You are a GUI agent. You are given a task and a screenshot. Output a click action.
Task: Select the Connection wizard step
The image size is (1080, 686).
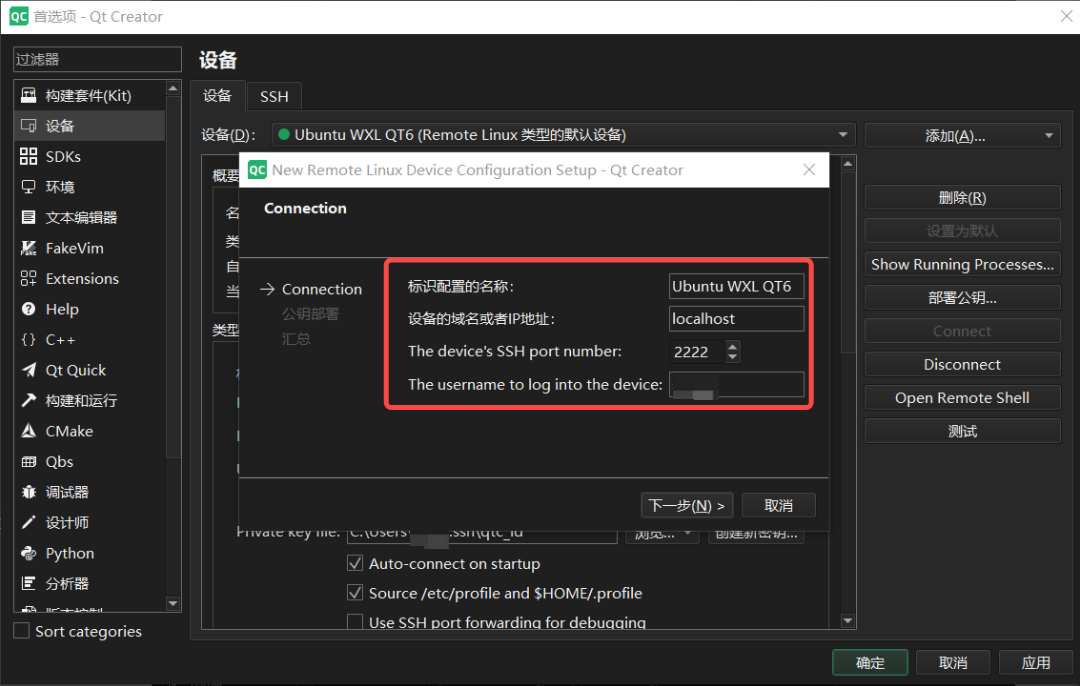click(322, 289)
